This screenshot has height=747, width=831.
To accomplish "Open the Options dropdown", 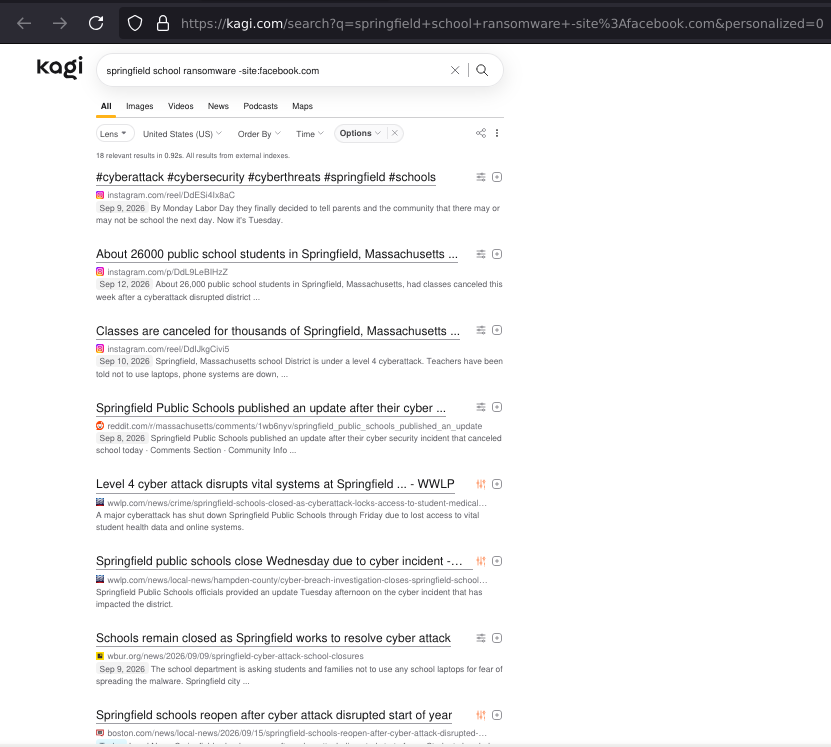I will 360,134.
